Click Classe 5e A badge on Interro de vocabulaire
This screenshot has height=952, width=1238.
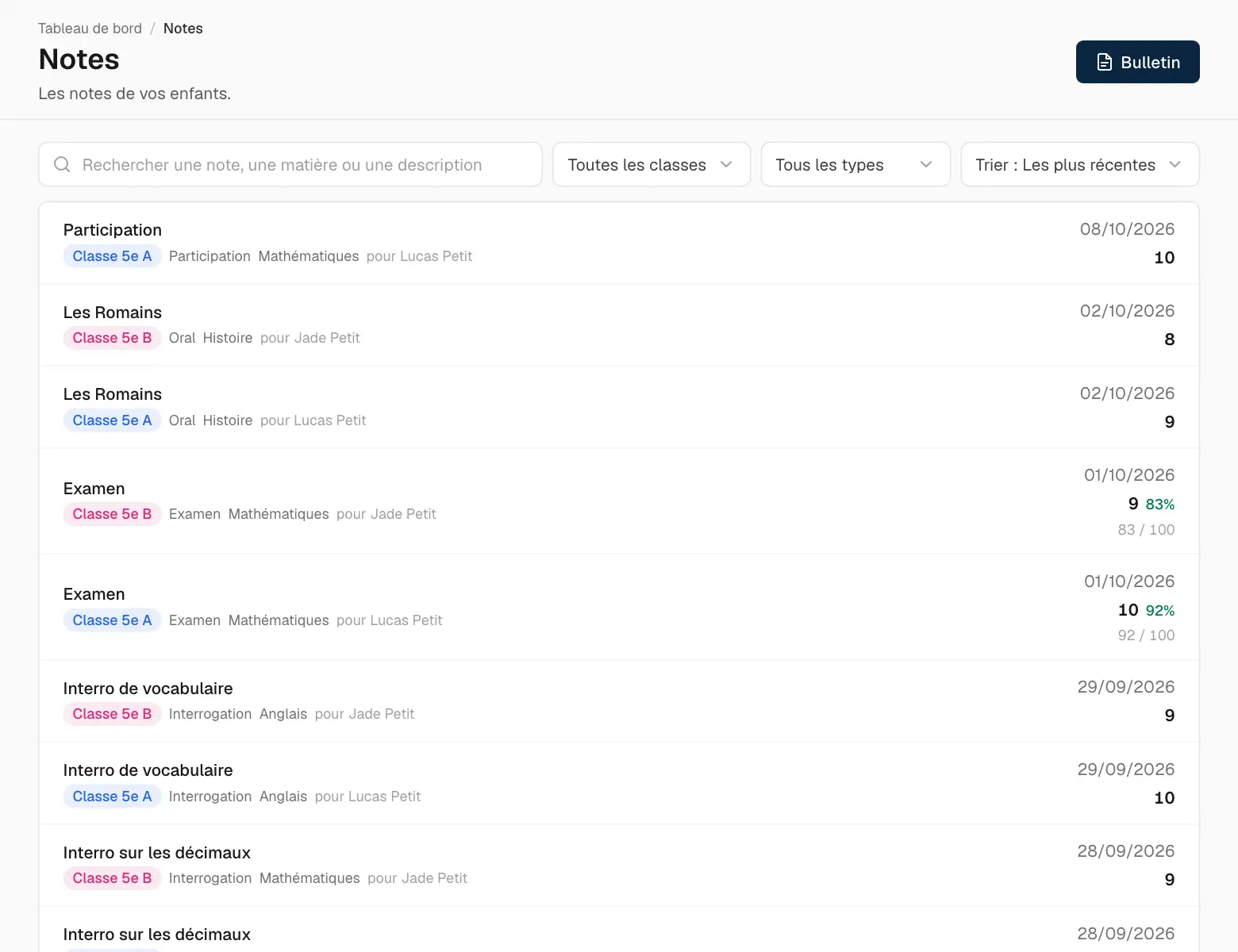(x=112, y=797)
